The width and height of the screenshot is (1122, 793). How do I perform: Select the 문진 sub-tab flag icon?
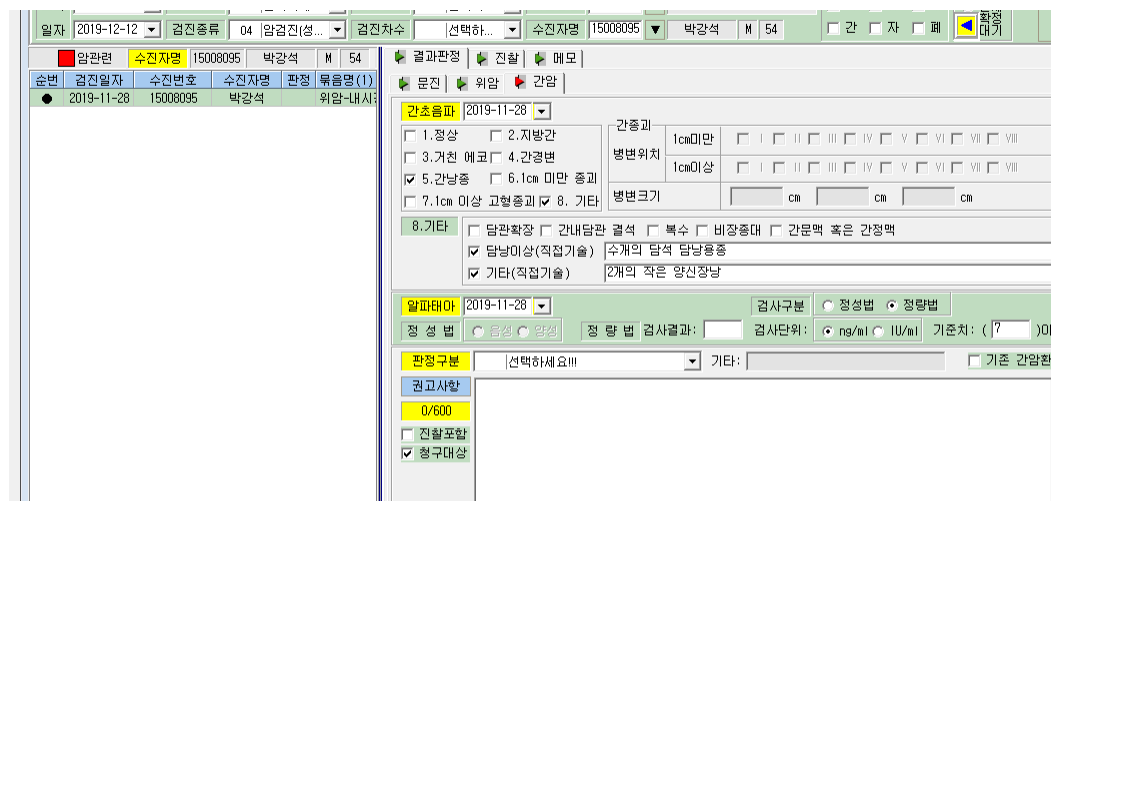[404, 83]
